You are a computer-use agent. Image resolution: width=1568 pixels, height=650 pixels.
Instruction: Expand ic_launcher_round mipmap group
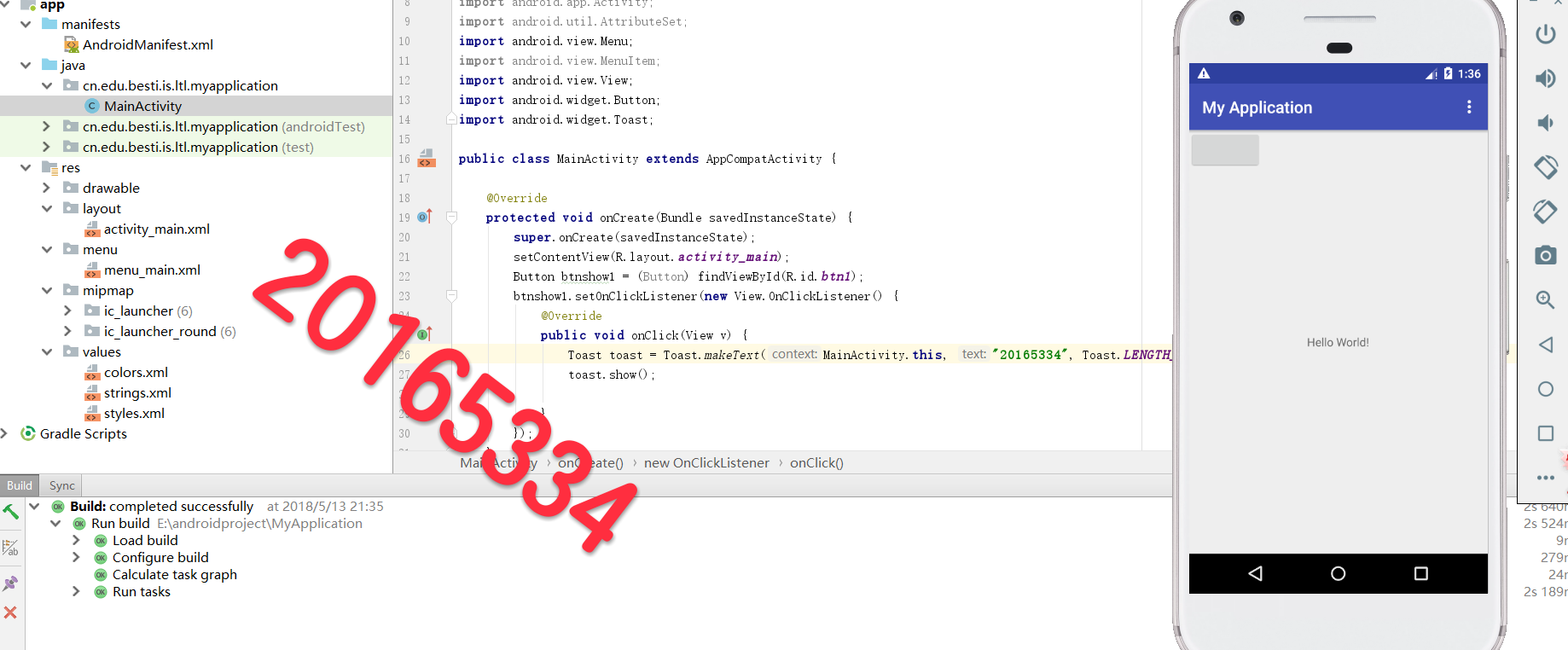[x=68, y=331]
